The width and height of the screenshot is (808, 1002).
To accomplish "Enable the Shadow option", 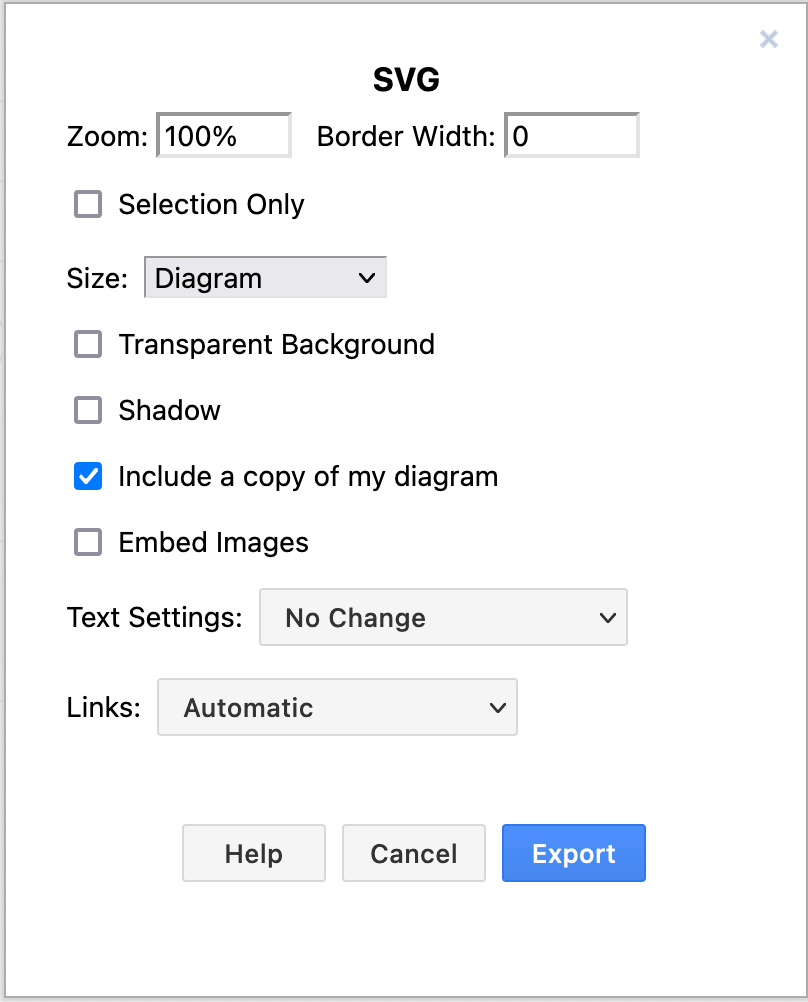I will 87,410.
